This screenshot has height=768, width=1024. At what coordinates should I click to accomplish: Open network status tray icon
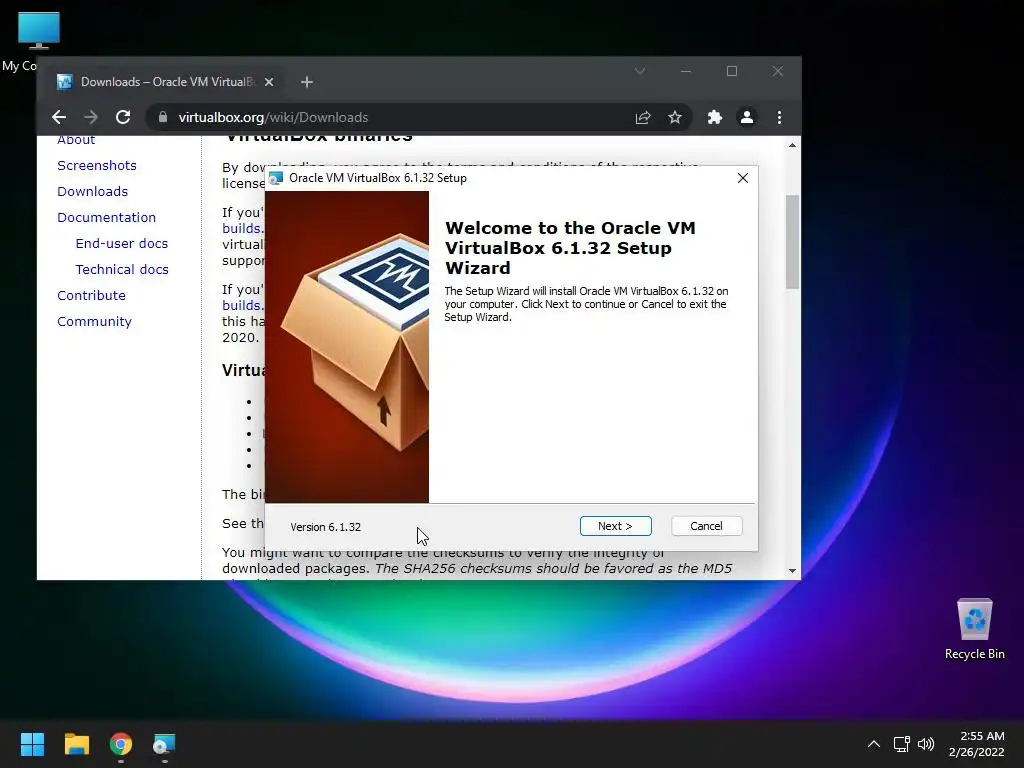tap(902, 744)
